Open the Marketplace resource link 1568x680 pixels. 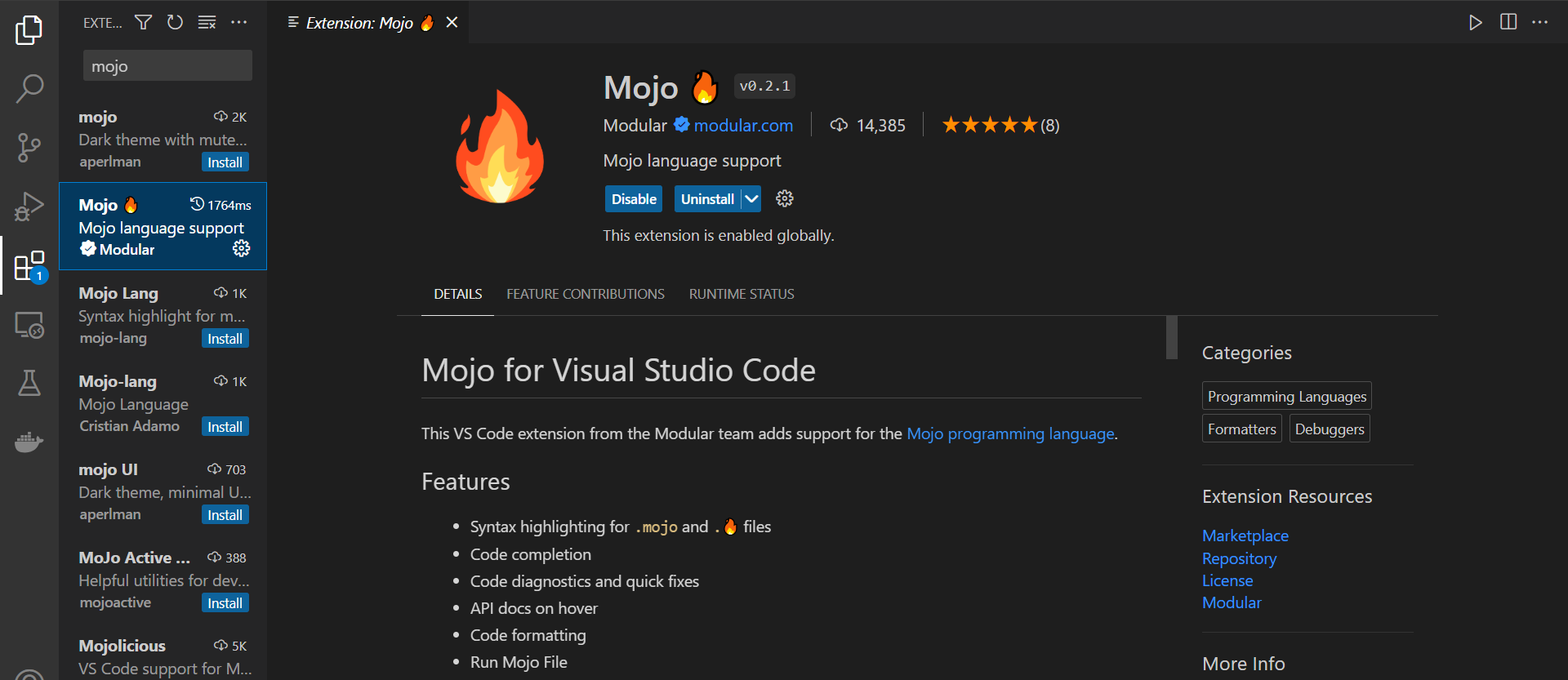1245,536
